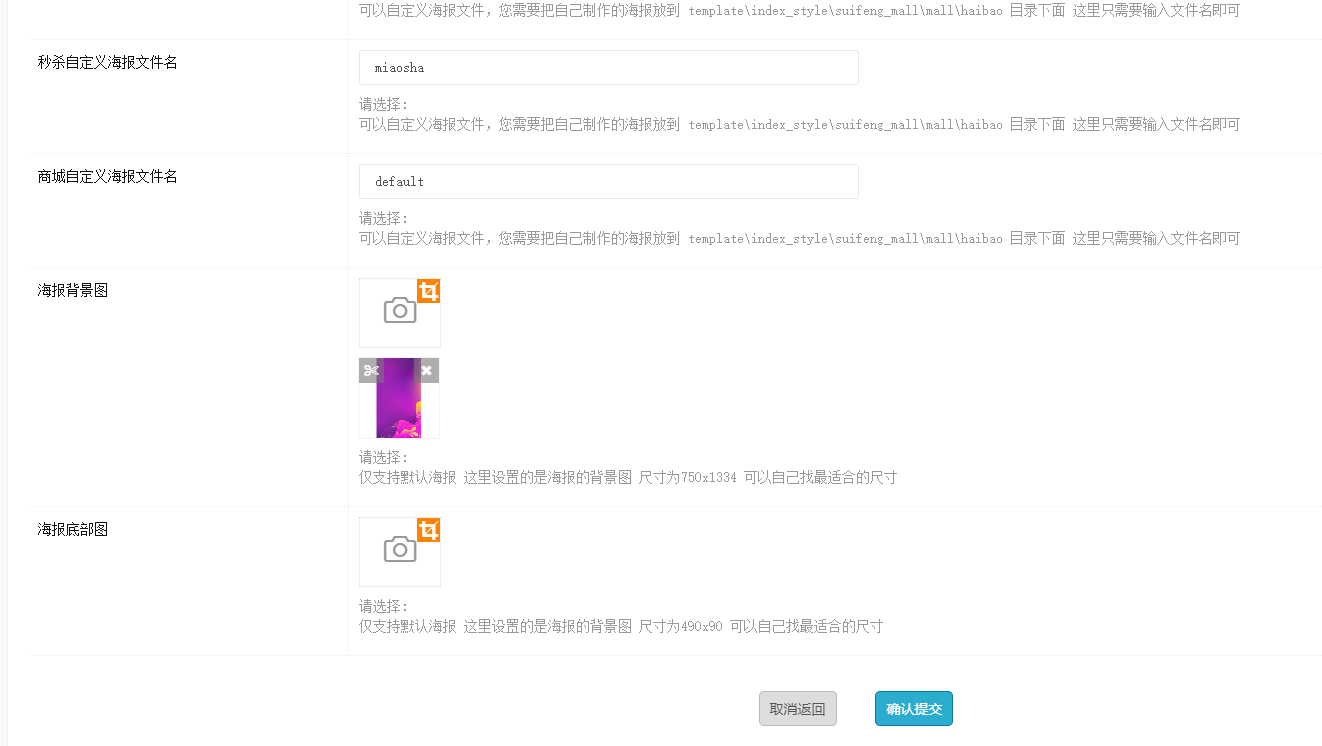
Task: Click the haibao path hint below default field
Action: tap(799, 239)
